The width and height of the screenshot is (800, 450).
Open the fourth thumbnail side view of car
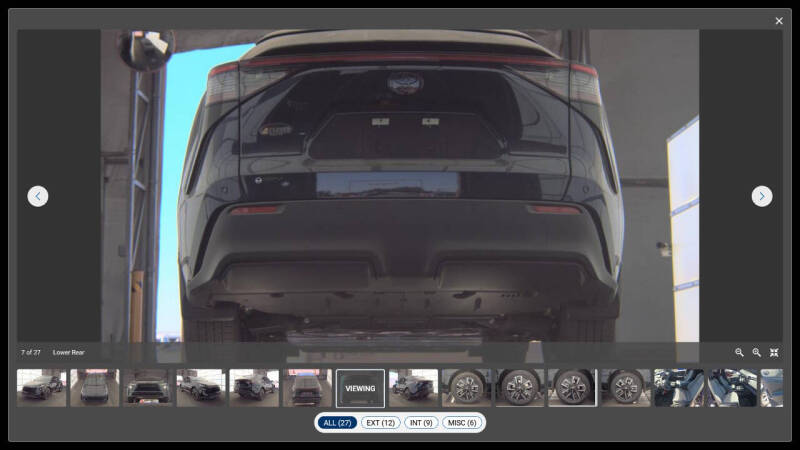(201, 388)
